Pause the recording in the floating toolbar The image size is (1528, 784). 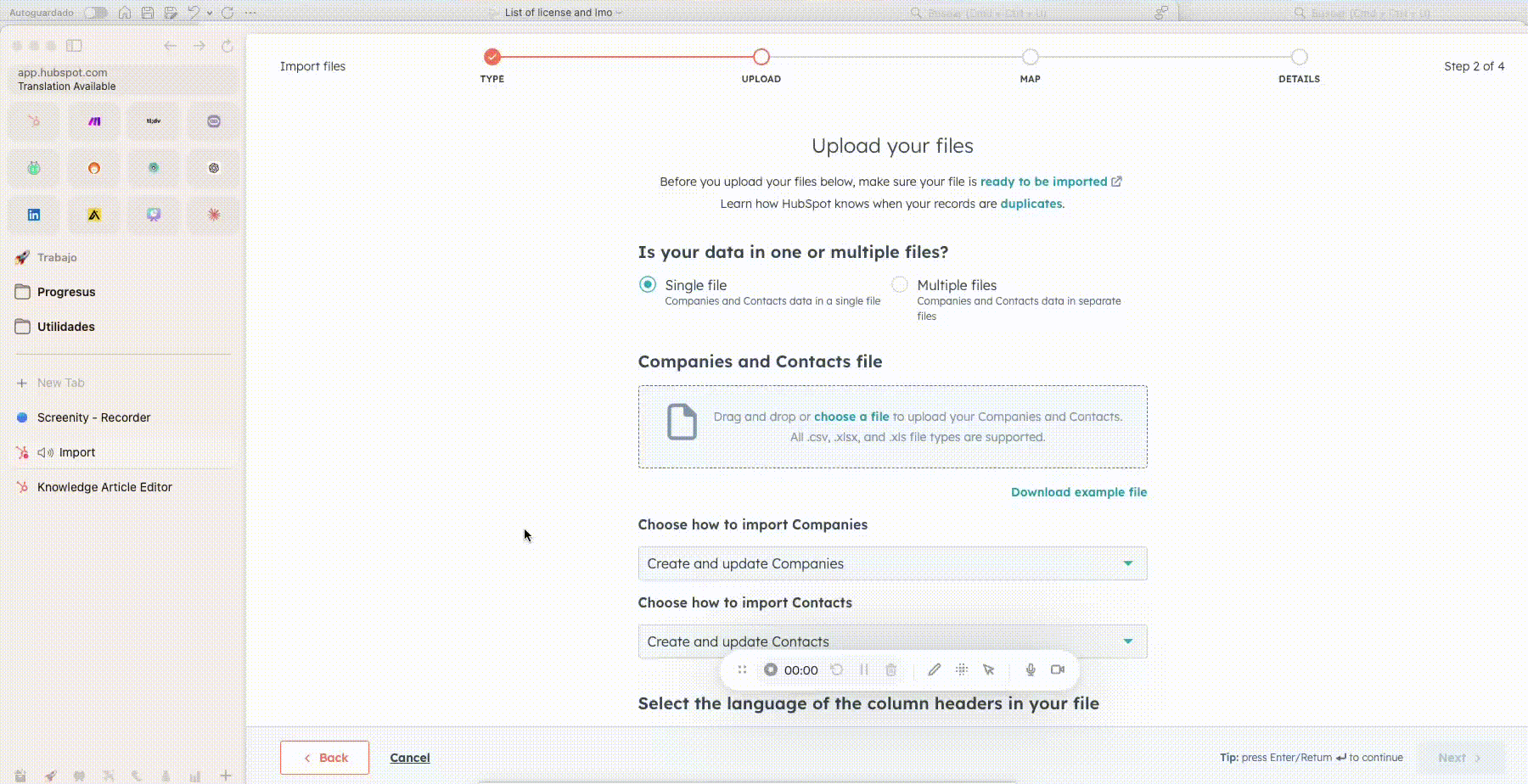click(x=864, y=669)
